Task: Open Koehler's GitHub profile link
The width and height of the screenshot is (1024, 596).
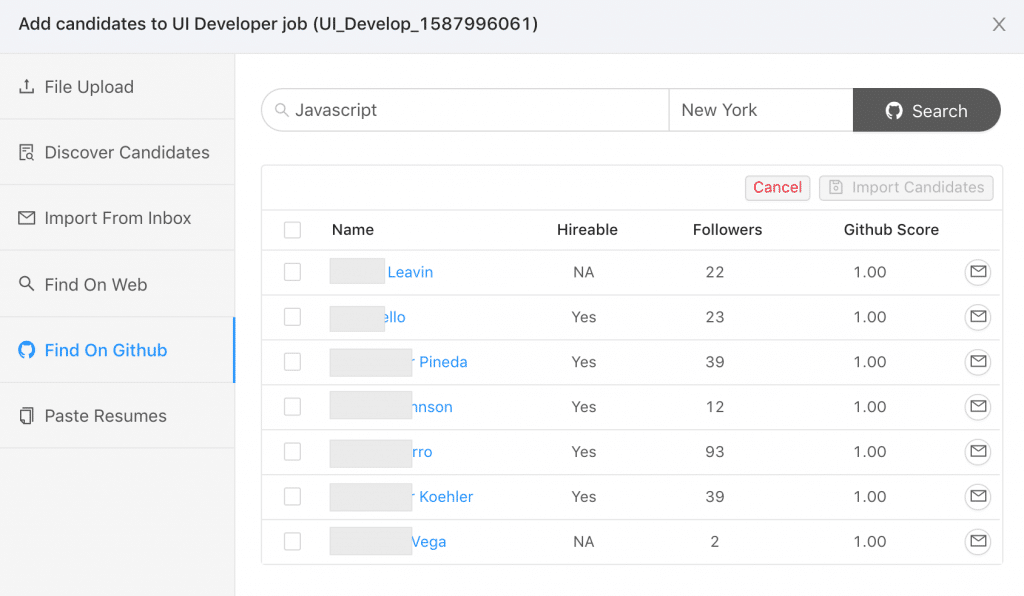Action: click(445, 497)
